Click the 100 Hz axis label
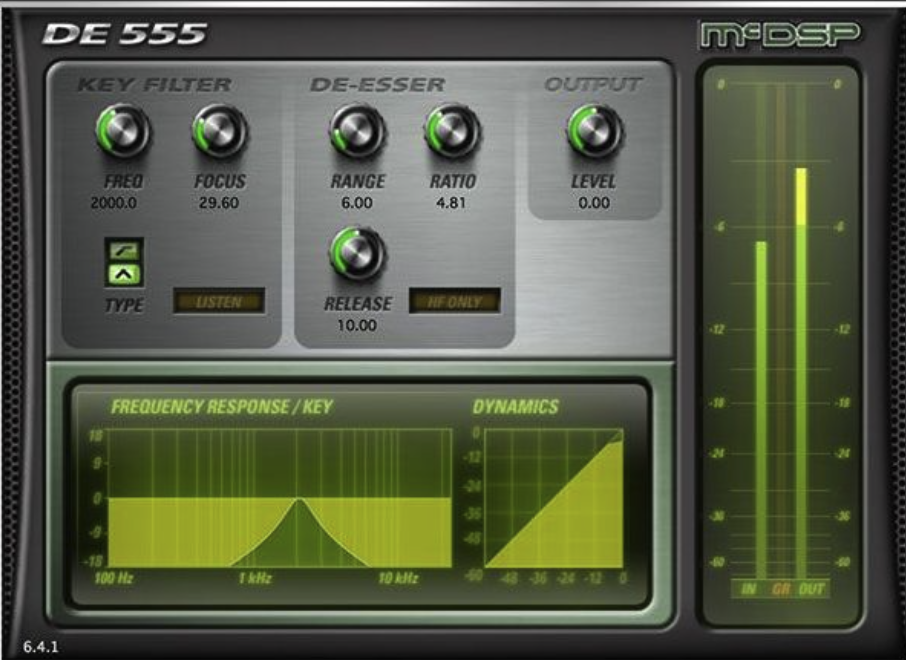Viewport: 906px width, 660px height. coord(114,578)
